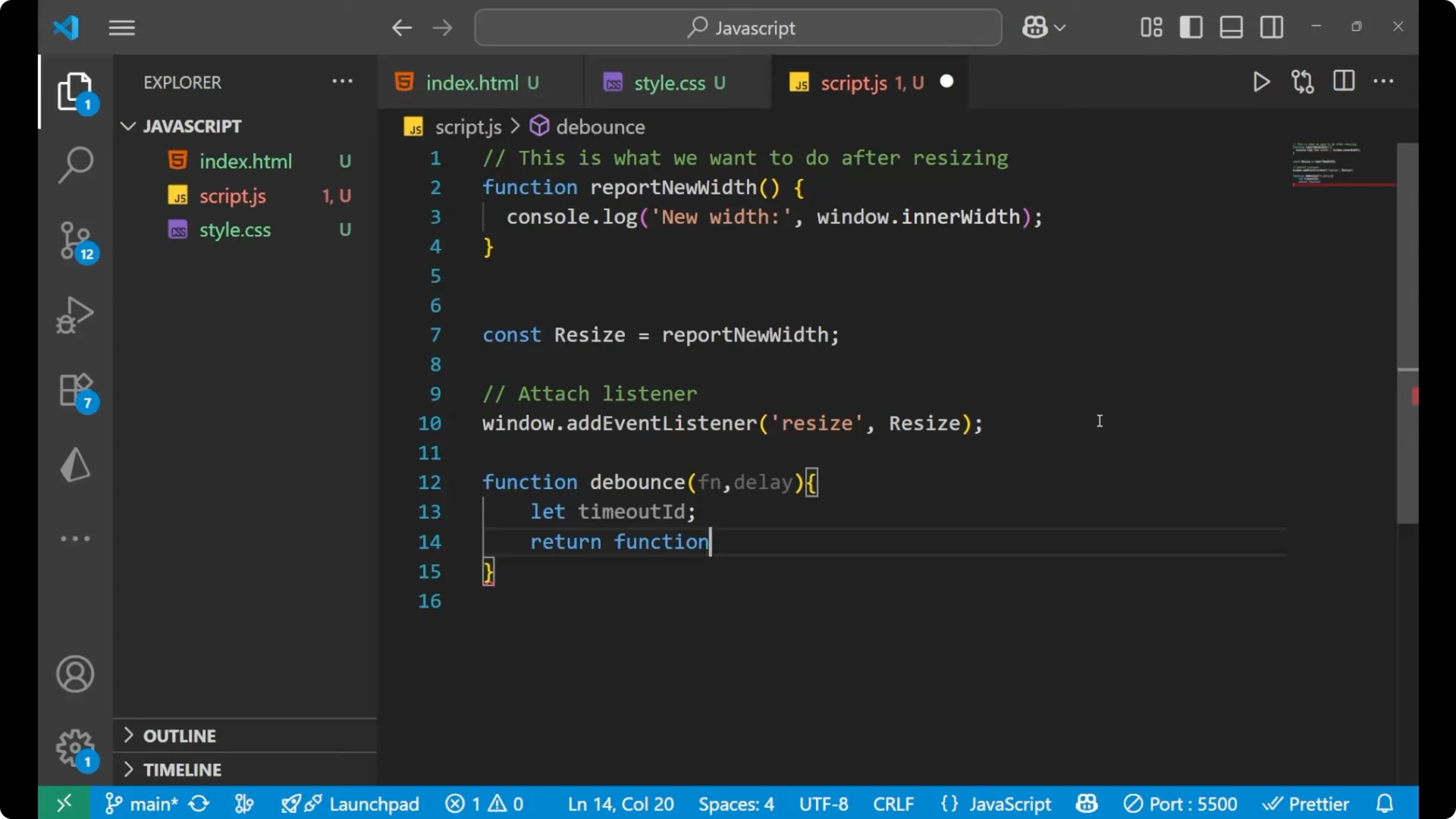Split the editor to the right
This screenshot has width=1456, height=819.
[1343, 81]
